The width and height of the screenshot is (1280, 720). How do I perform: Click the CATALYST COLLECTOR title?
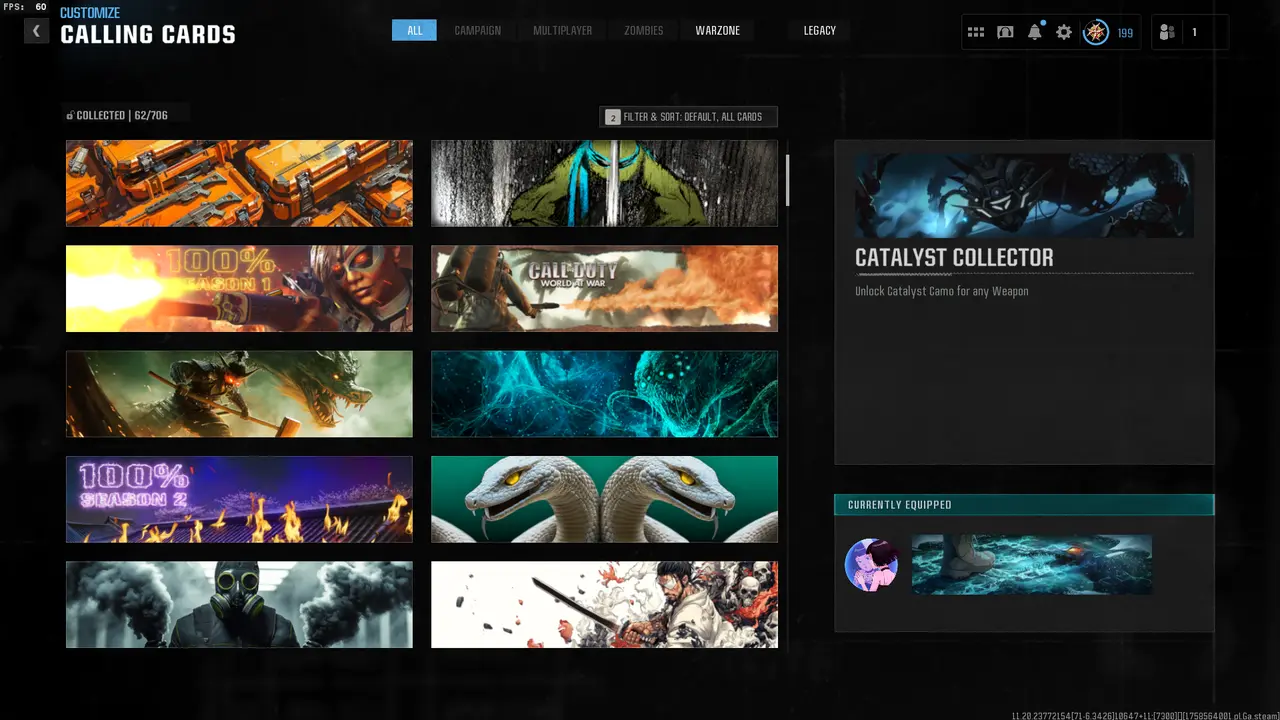tap(954, 258)
